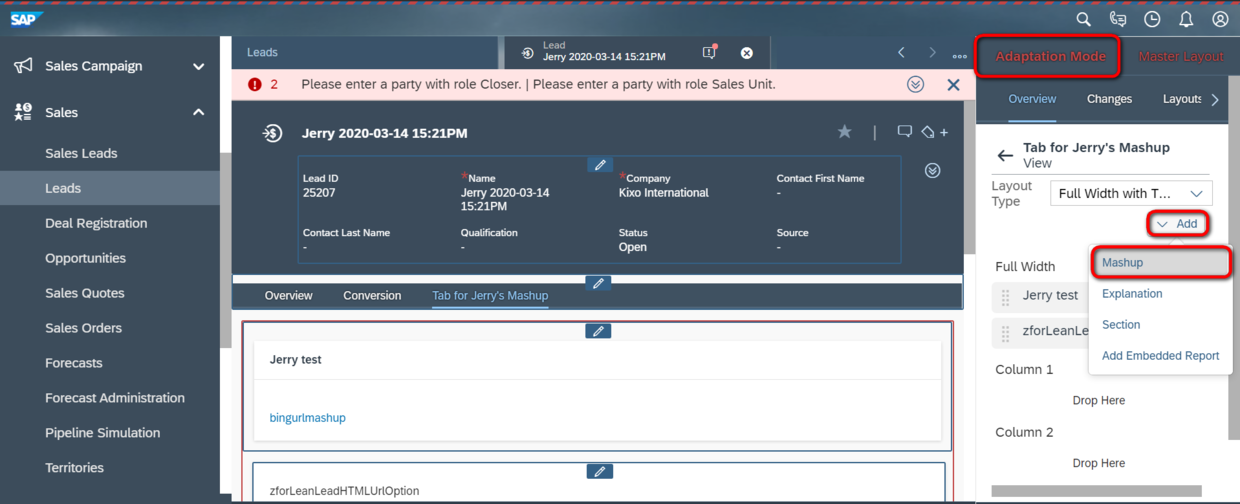The image size is (1240, 504).
Task: Switch to Overview tab in adaptation panel
Action: point(1032,99)
